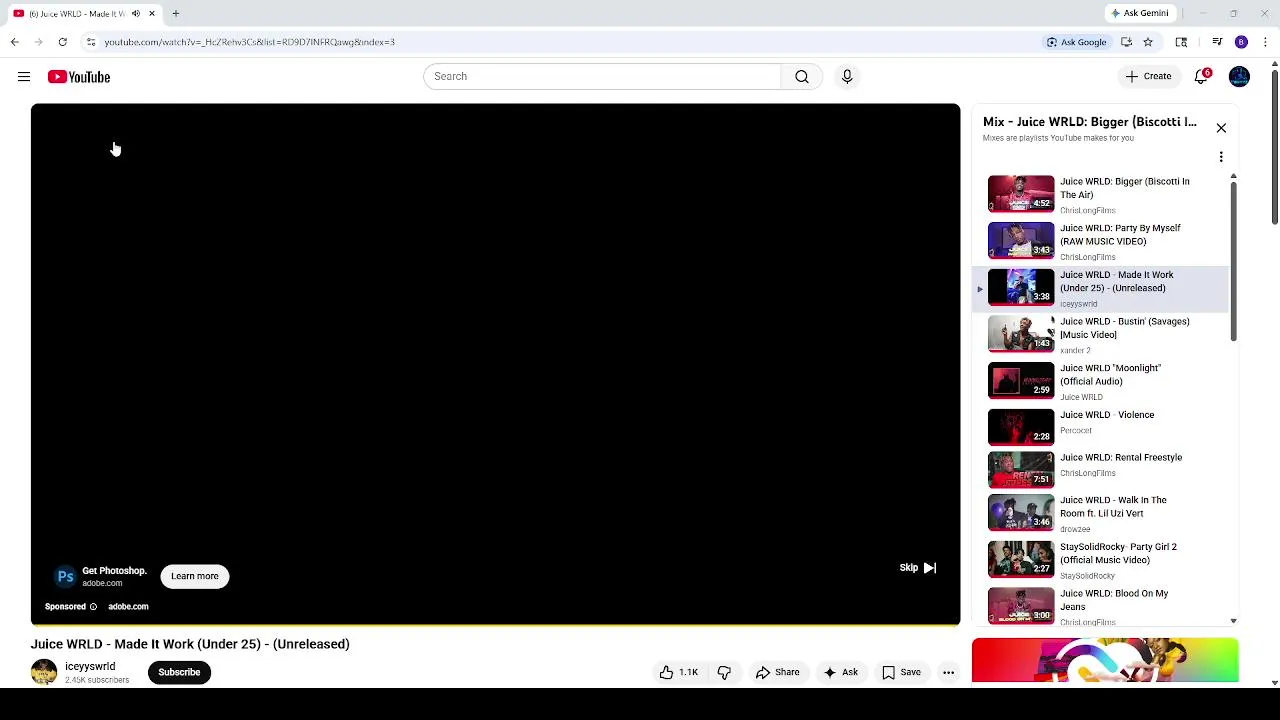Image resolution: width=1280 pixels, height=720 pixels.
Task: Play Juice WRLD - Violence
Action: pos(1100,426)
